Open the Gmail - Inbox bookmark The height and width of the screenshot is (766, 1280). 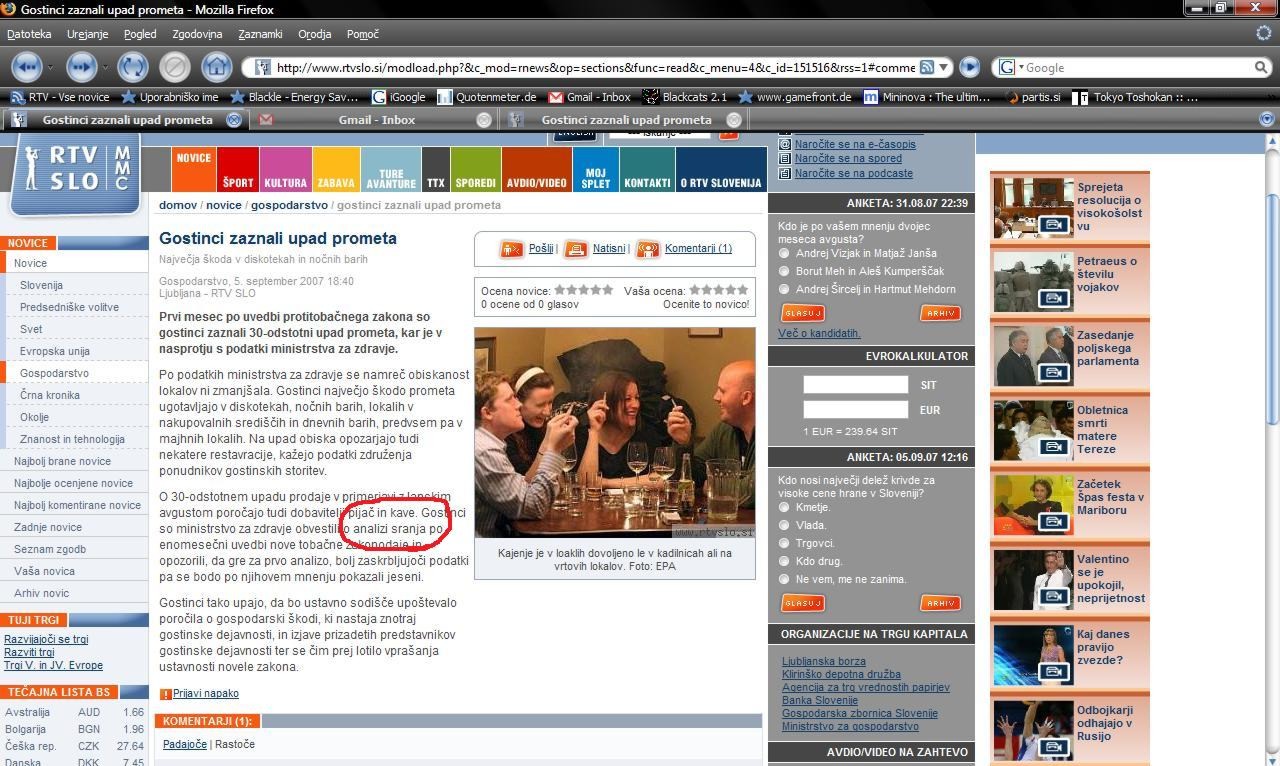click(x=588, y=97)
